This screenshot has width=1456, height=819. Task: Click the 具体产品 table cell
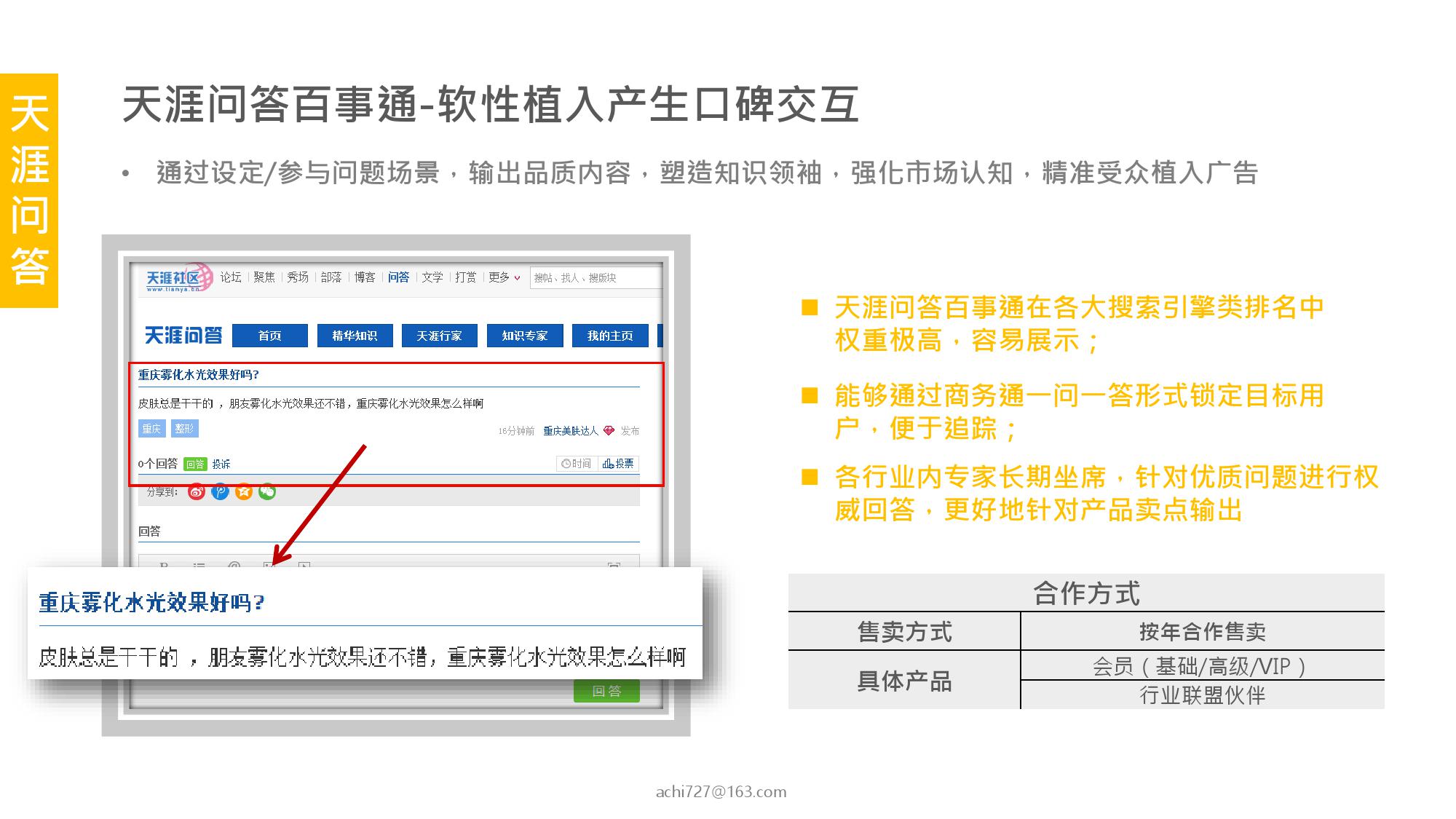[904, 681]
